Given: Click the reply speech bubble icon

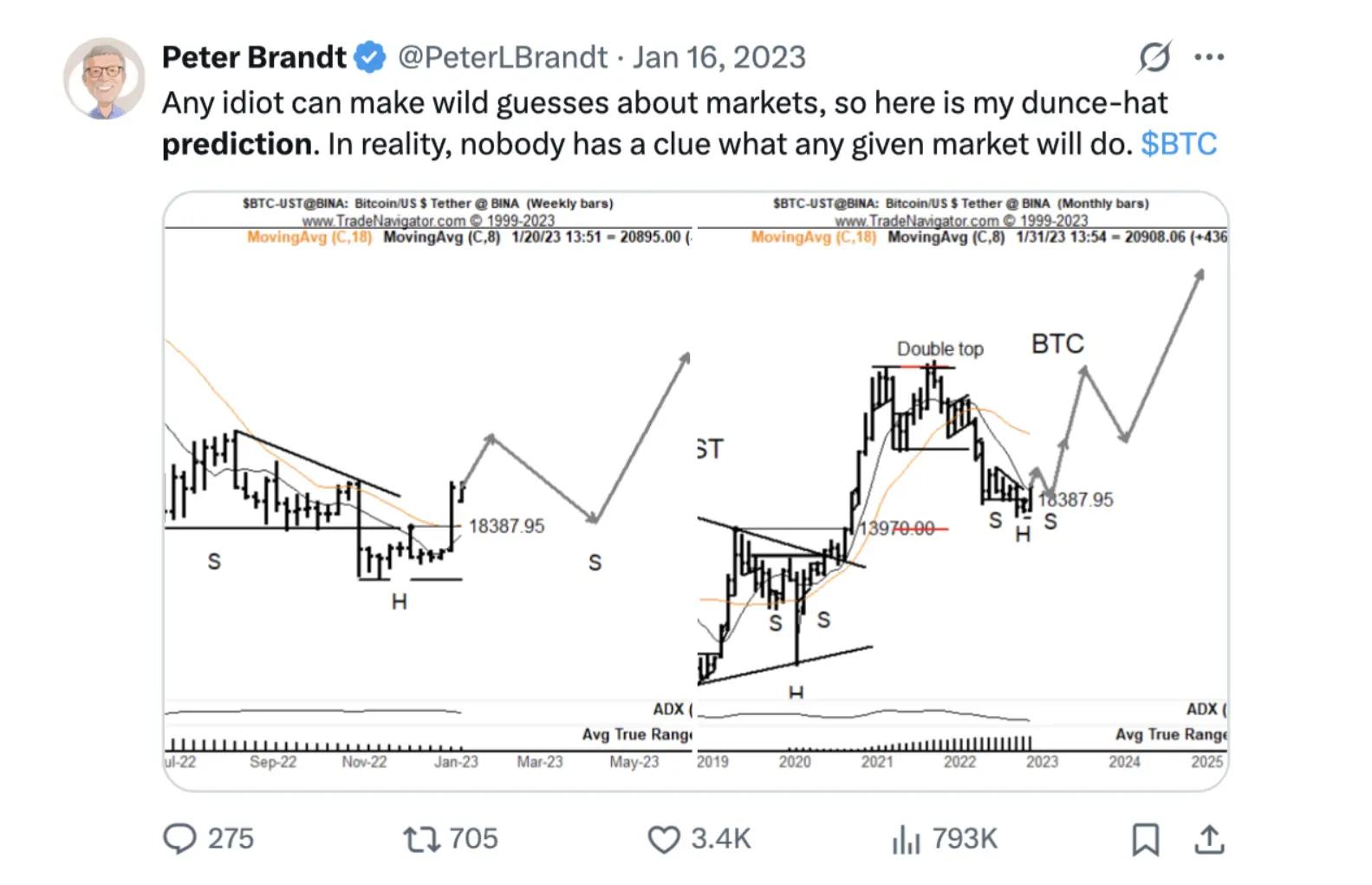Looking at the screenshot, I should pyautogui.click(x=180, y=838).
